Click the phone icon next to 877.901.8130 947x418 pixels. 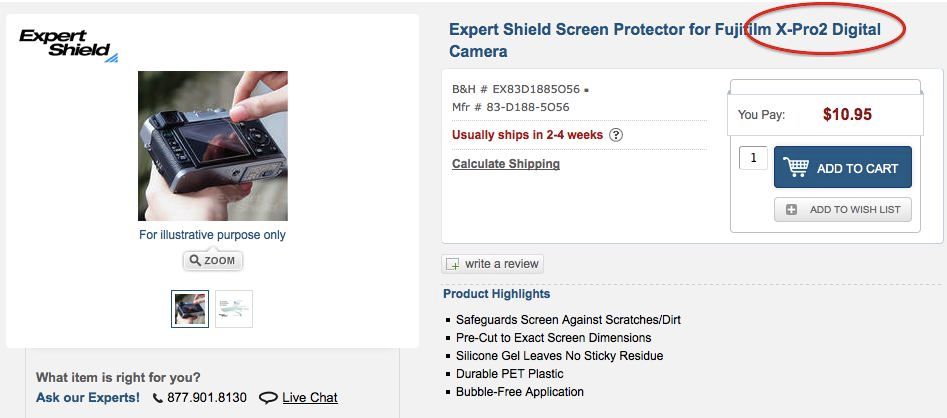click(158, 398)
